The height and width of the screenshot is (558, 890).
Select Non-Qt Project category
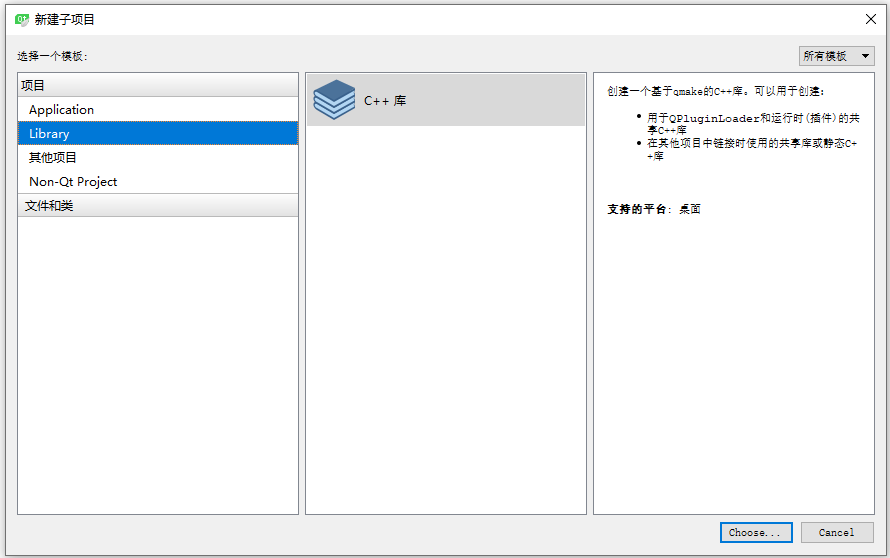(158, 182)
